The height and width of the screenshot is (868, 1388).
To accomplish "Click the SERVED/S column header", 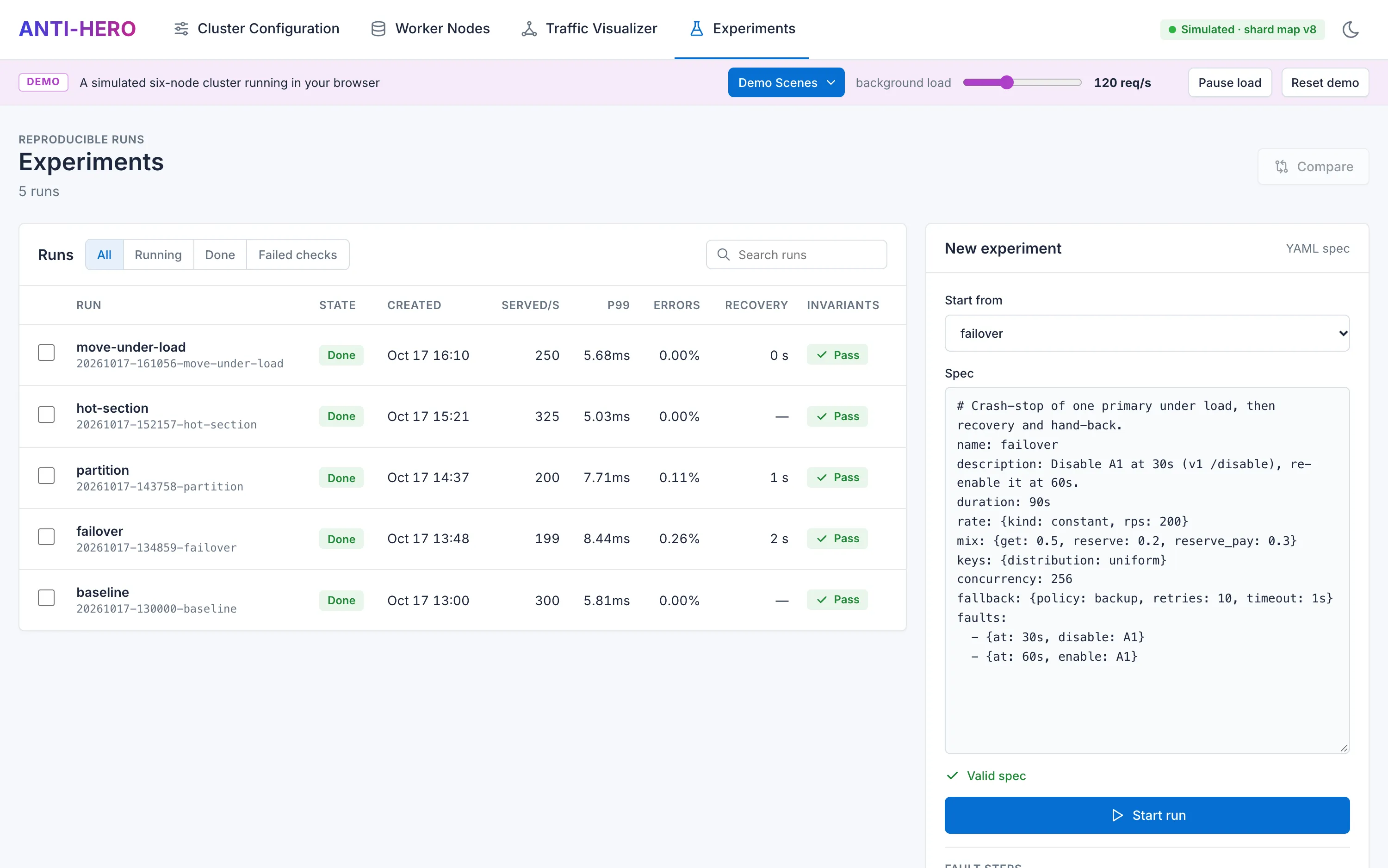I will pyautogui.click(x=530, y=305).
